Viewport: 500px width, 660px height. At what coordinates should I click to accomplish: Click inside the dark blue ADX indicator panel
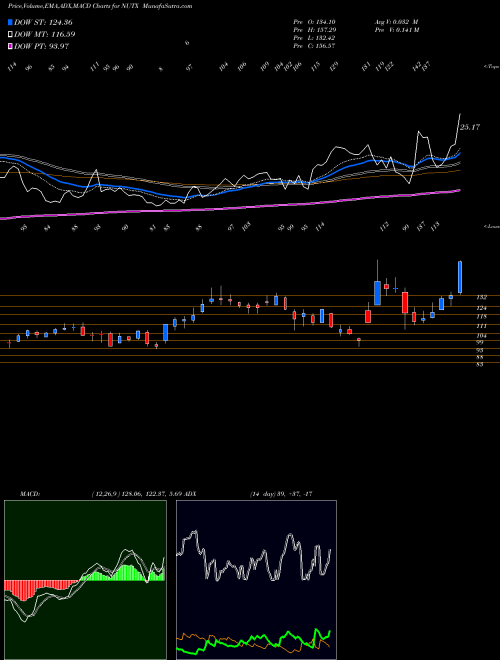point(256,580)
